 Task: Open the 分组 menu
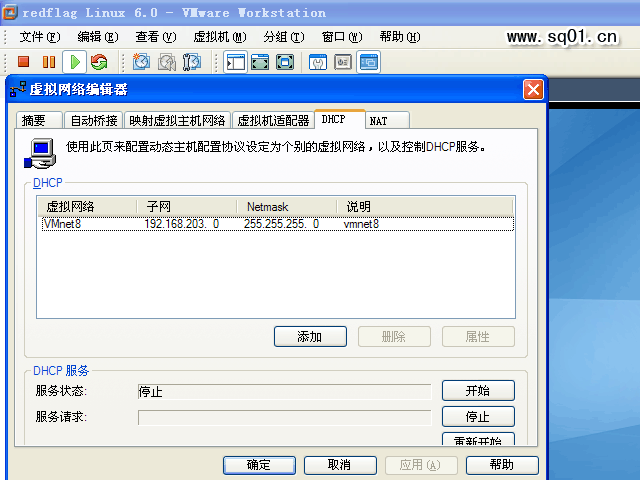tap(284, 37)
